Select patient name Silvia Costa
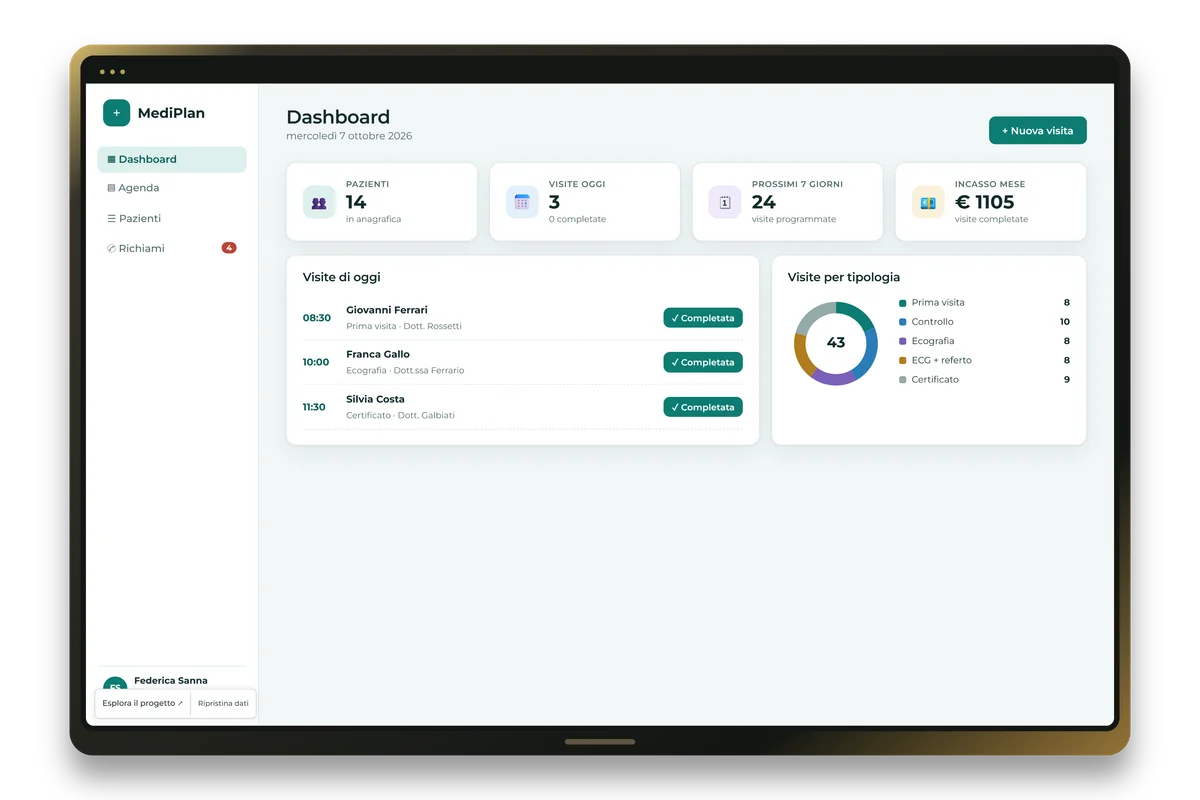 (375, 399)
